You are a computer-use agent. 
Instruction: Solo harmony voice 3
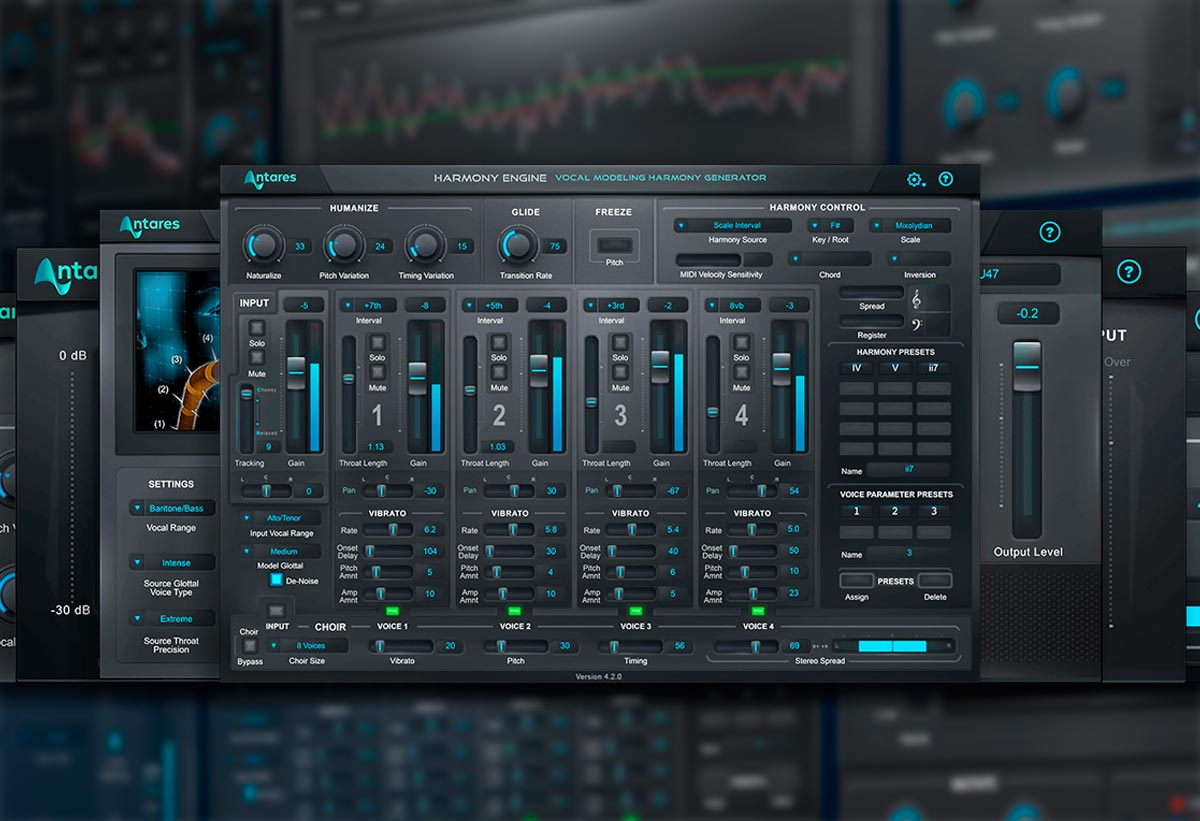point(620,341)
